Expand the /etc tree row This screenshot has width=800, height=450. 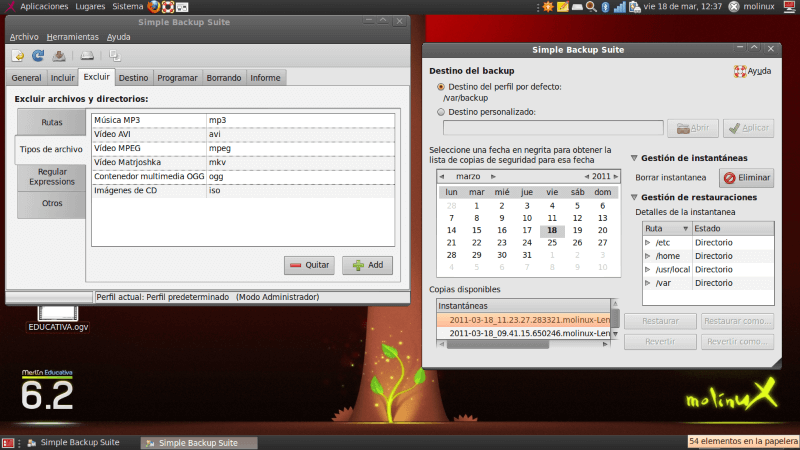click(x=647, y=243)
